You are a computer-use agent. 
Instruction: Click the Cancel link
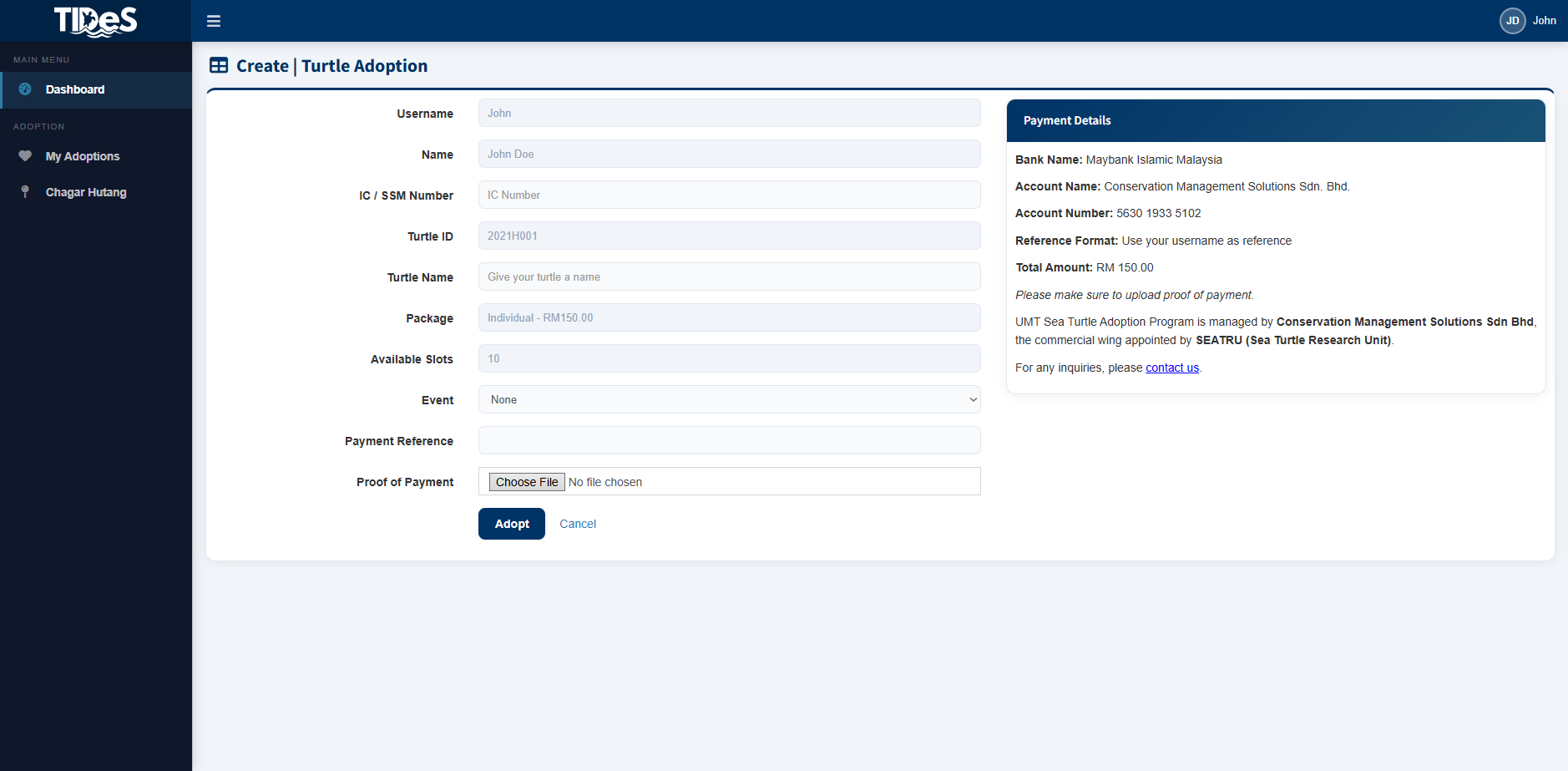tap(578, 524)
